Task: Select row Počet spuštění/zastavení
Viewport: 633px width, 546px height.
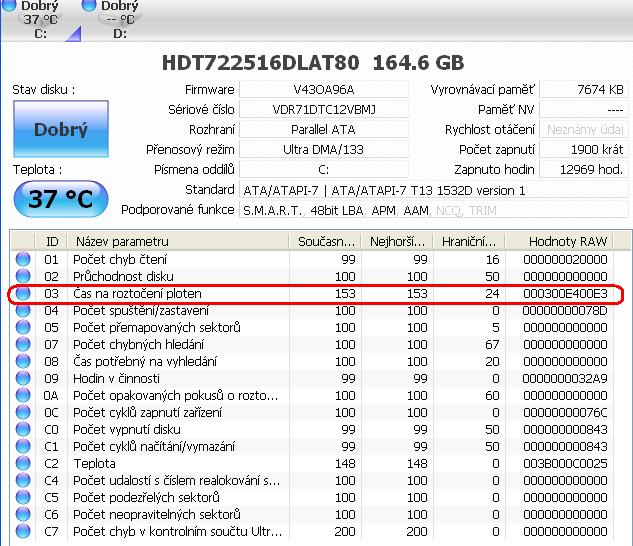Action: pos(312,310)
